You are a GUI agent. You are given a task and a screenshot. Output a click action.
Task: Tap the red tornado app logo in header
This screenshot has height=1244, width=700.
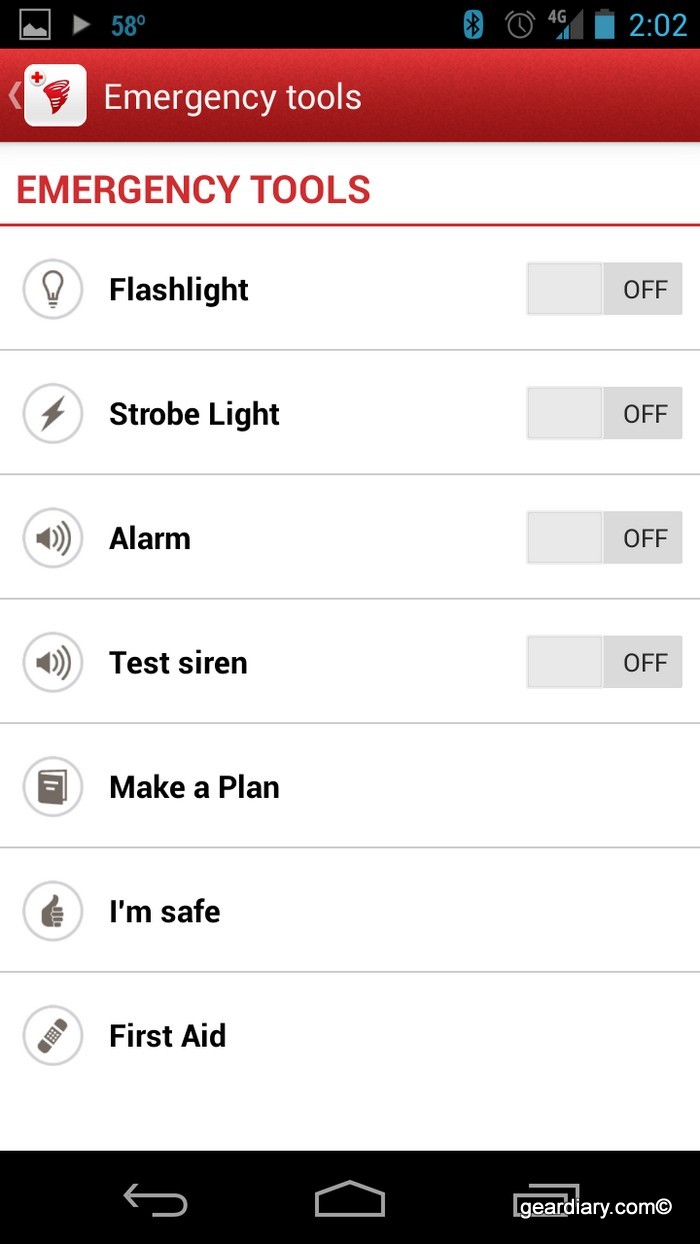point(55,96)
